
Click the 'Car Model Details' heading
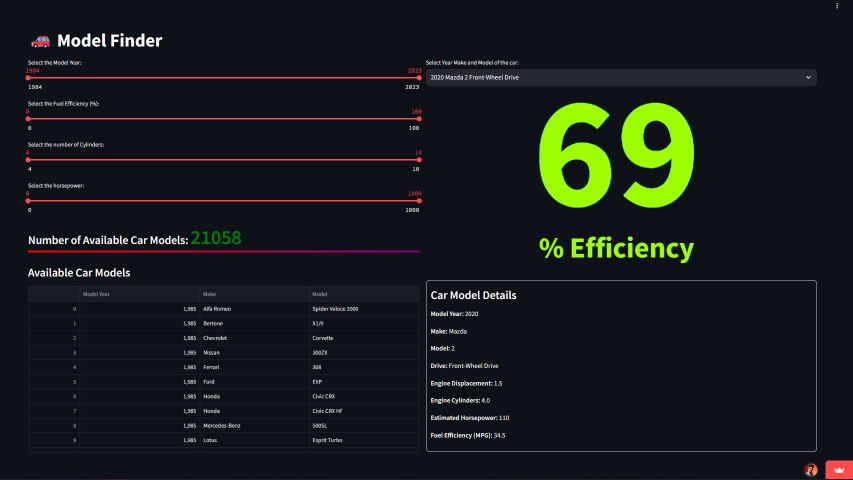click(473, 296)
